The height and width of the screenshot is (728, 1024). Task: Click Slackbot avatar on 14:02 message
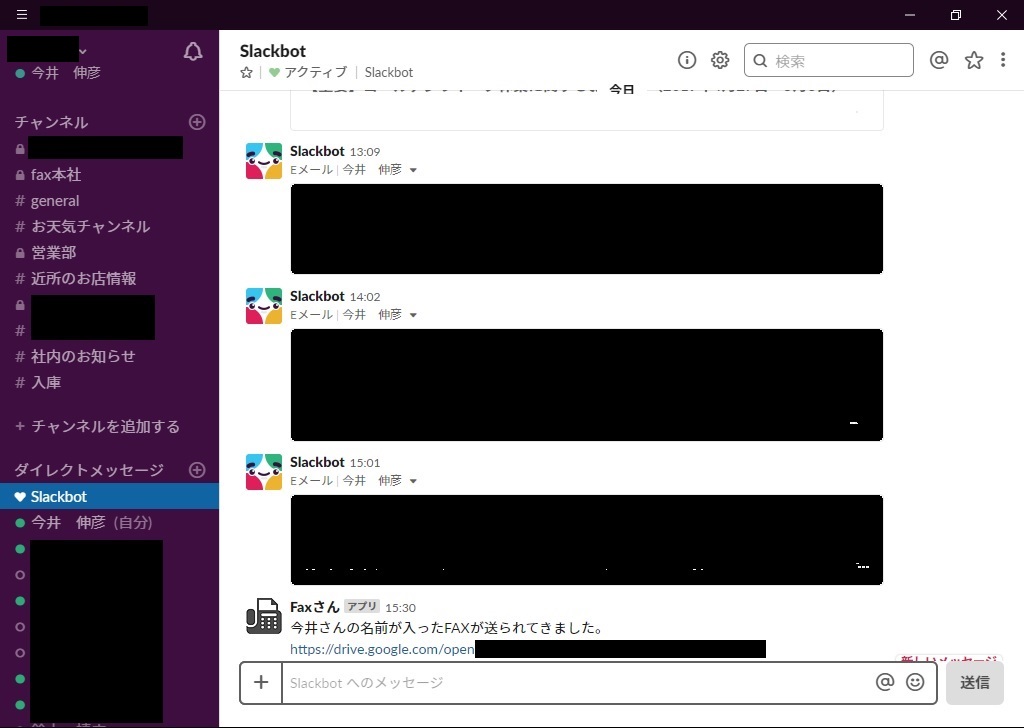coord(264,306)
